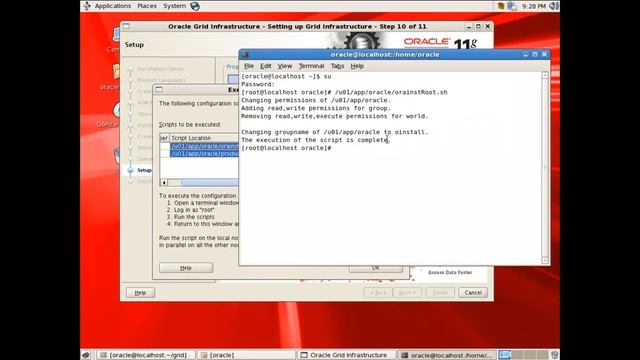Open the Applications menu in the top panel

click(113, 6)
